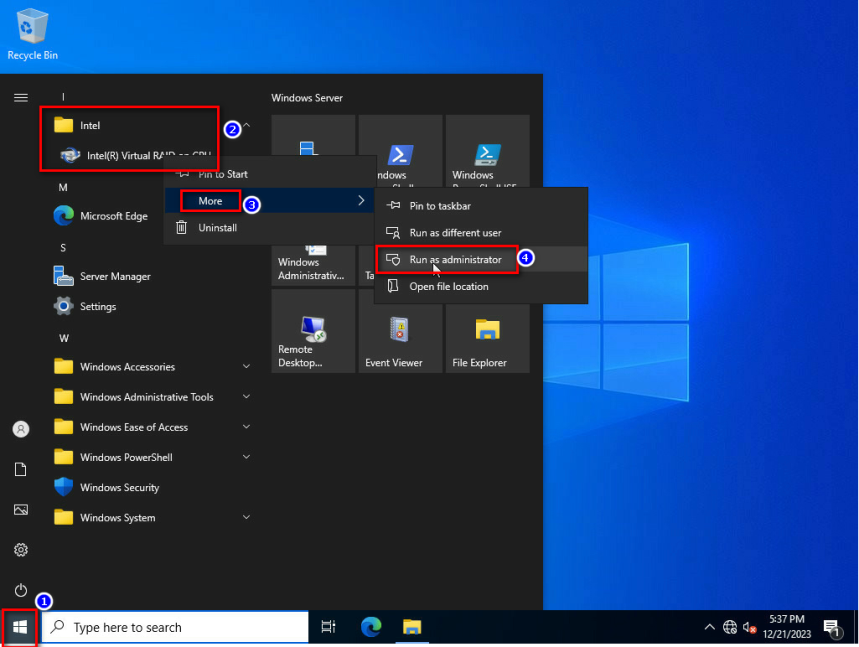Choose Pin to Start in context menu
859x647 pixels.
coord(270,174)
